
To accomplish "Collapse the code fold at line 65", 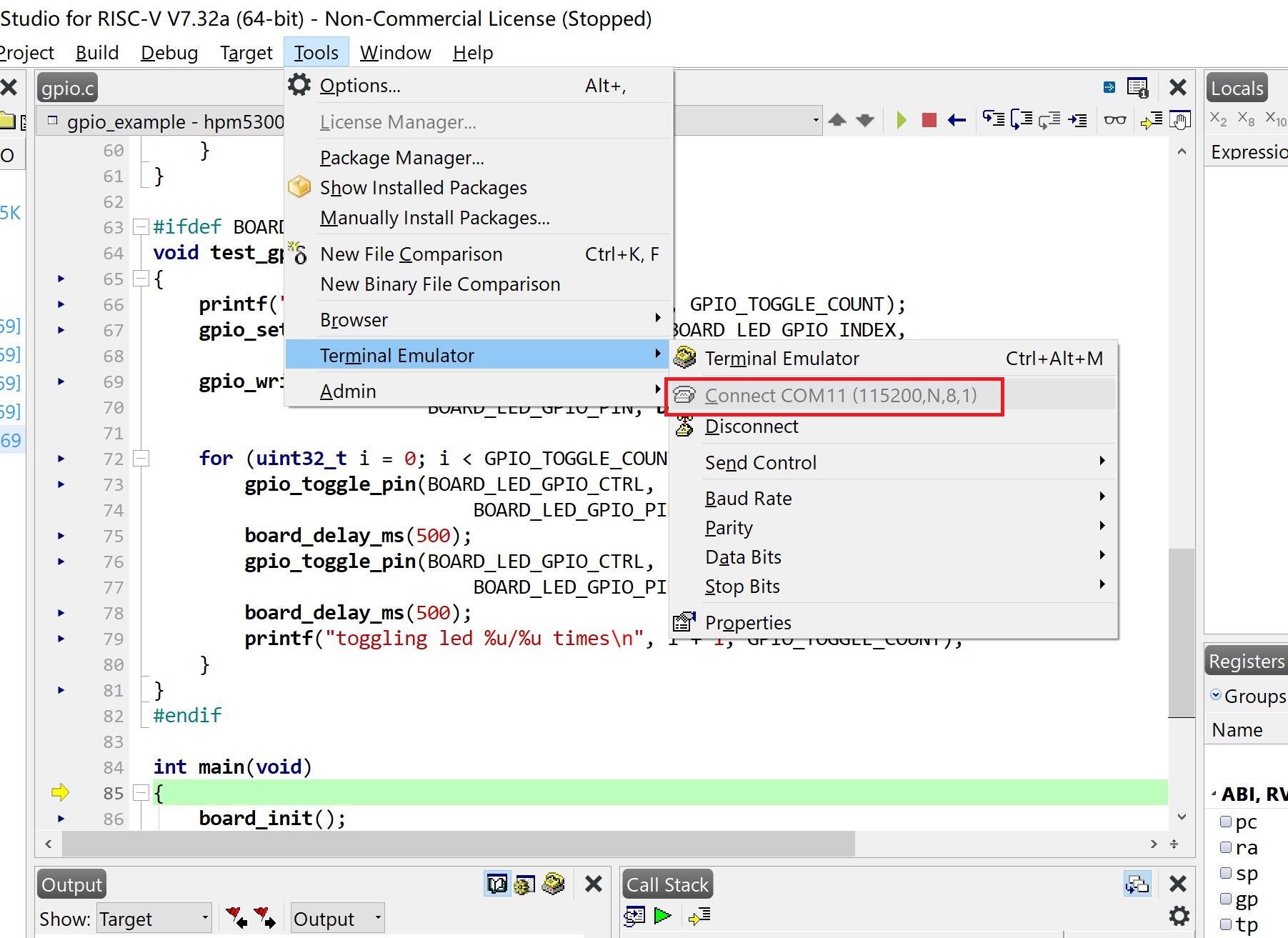I will click(x=141, y=279).
